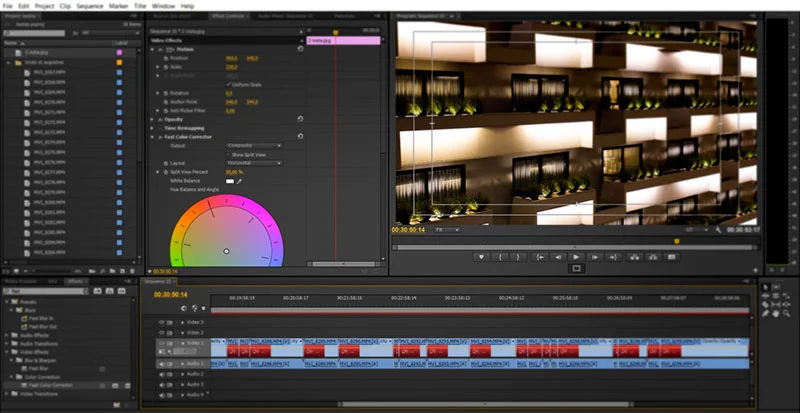The image size is (800, 413).
Task: Click the Mark Out button
Action: point(518,257)
